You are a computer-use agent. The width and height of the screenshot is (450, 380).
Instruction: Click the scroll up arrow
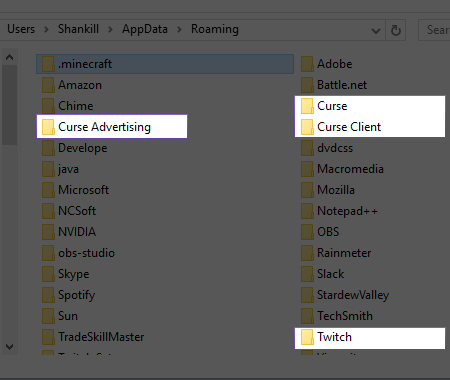click(x=10, y=57)
